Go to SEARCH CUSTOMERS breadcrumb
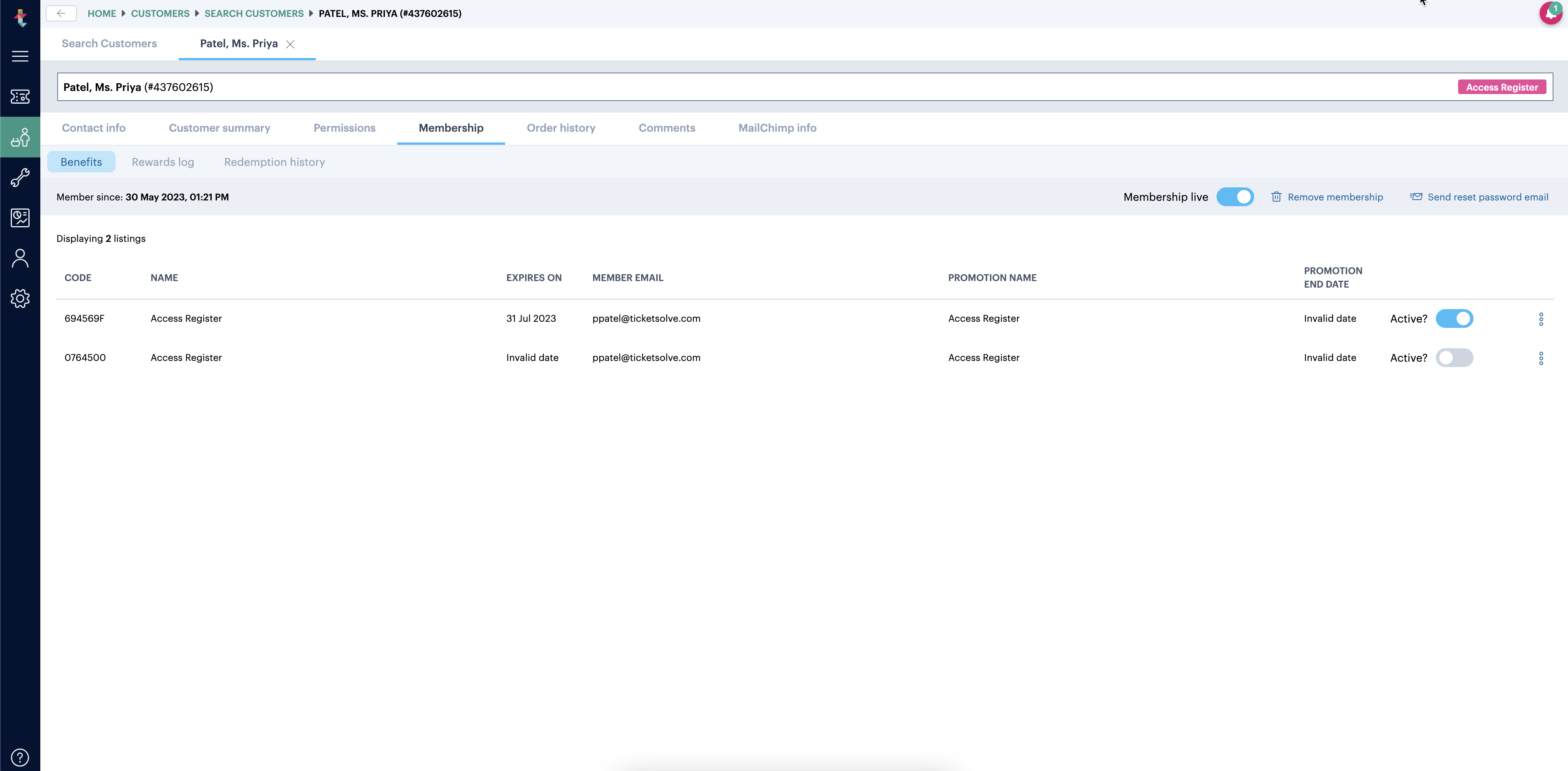Screen dimensions: 1568x771 coord(254,13)
